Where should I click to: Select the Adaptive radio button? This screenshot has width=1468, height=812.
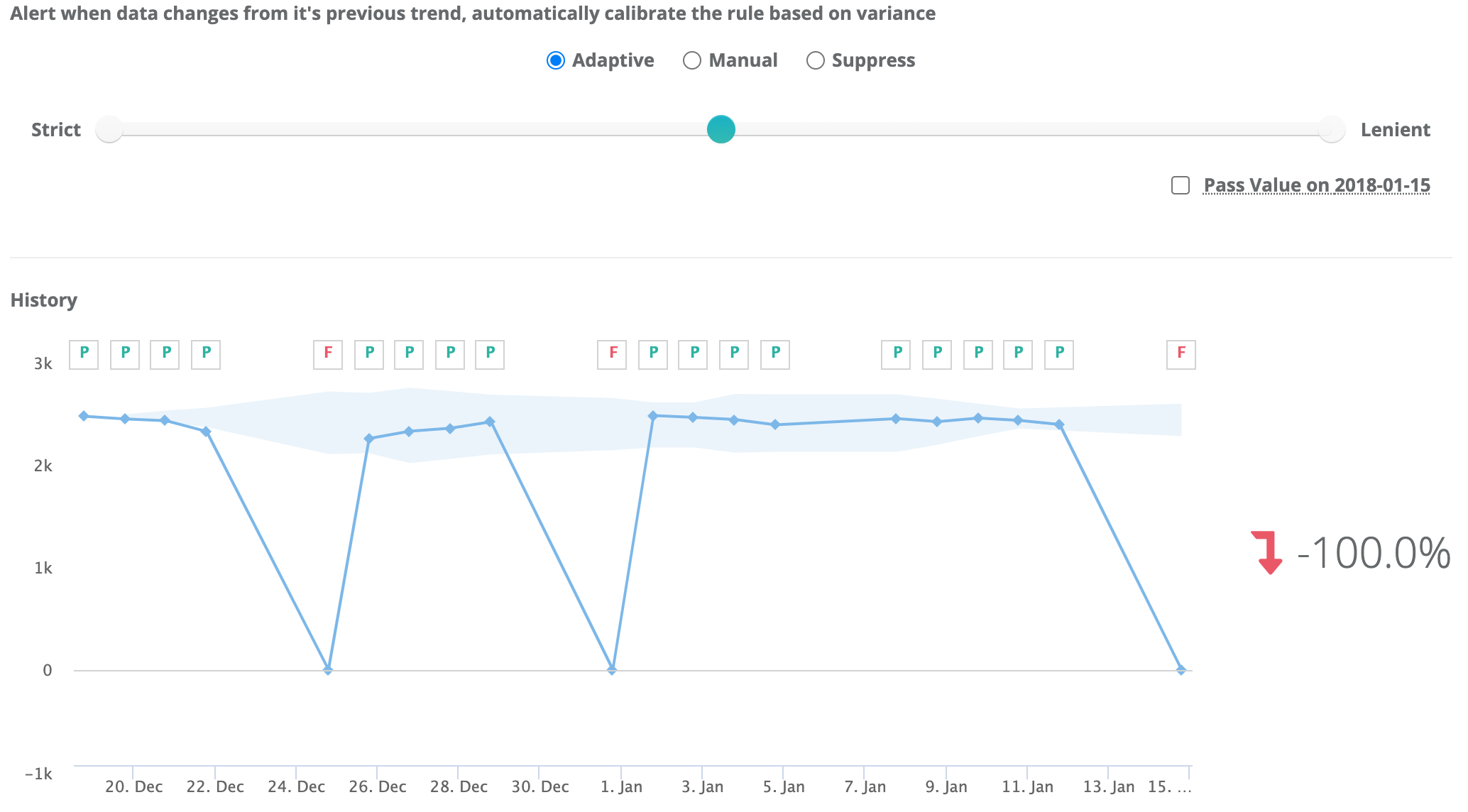coord(556,60)
